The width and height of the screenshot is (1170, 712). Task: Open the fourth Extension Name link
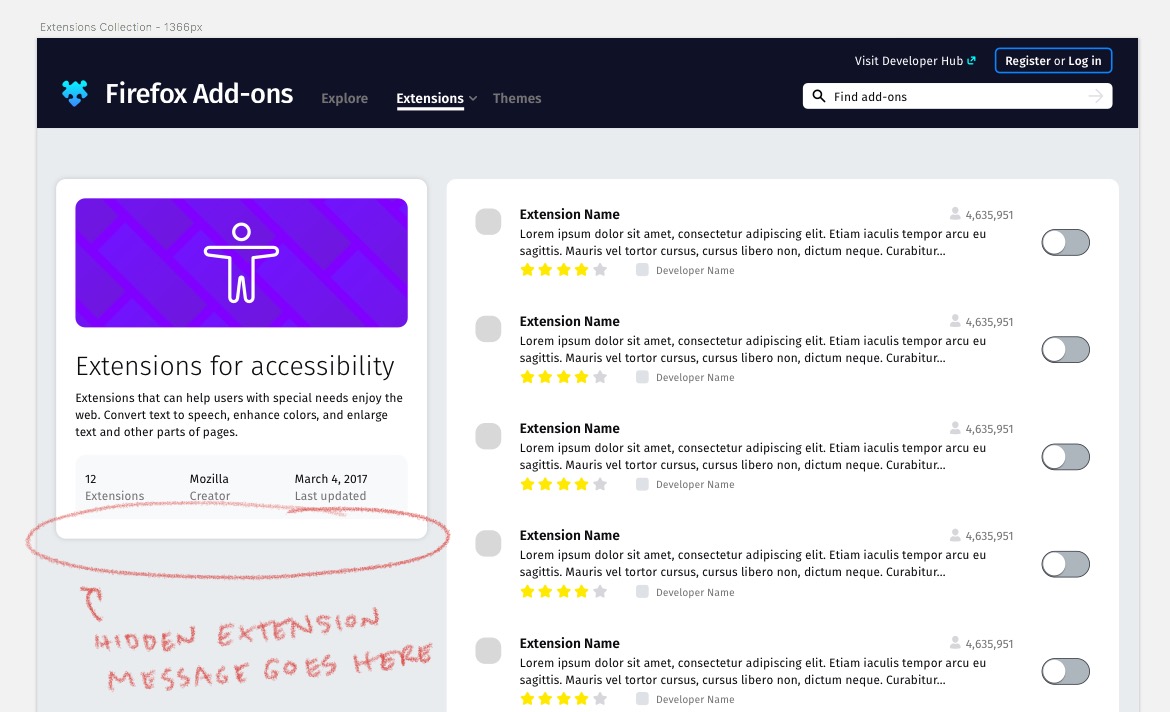point(569,535)
